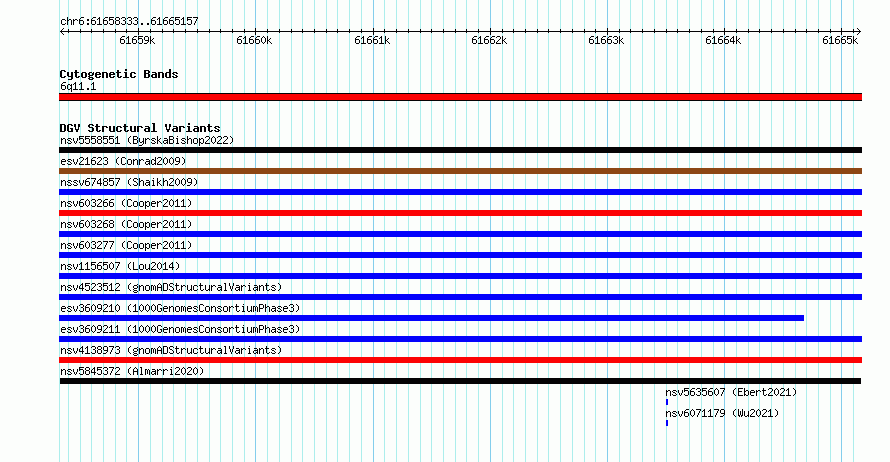This screenshot has width=890, height=462.
Task: Click the 61663k ruler label
Action: [606, 40]
